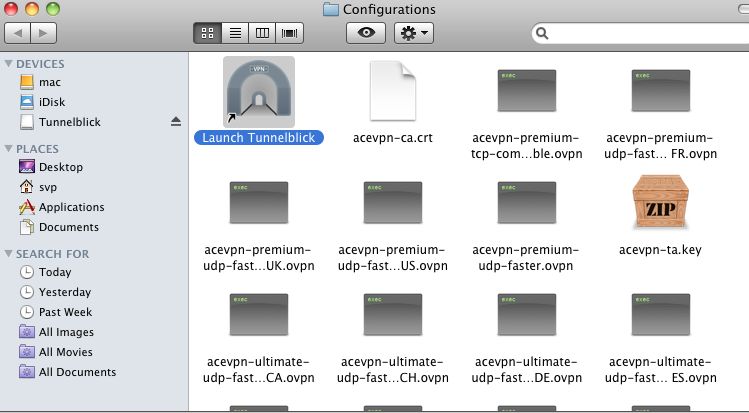Select the acevpn-ta.key ZIP crate icon
Screen dimensions: 749x413
pos(661,201)
